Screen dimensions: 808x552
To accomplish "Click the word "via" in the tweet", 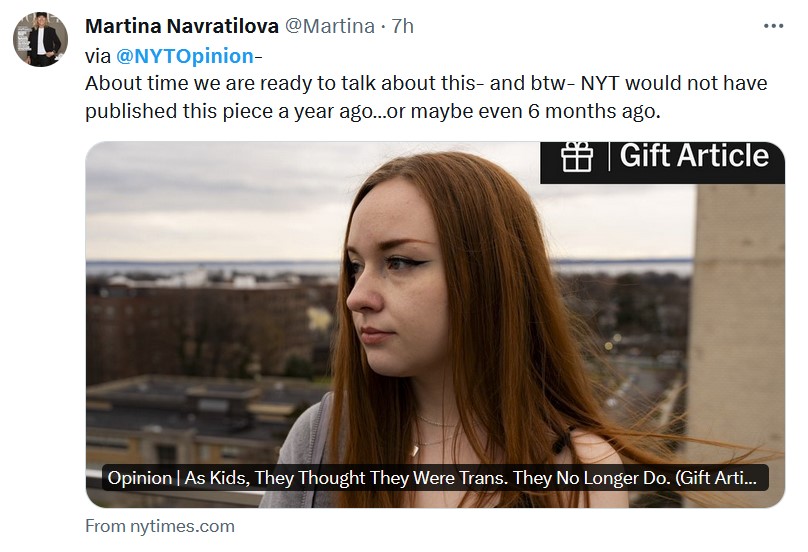I will 98,55.
